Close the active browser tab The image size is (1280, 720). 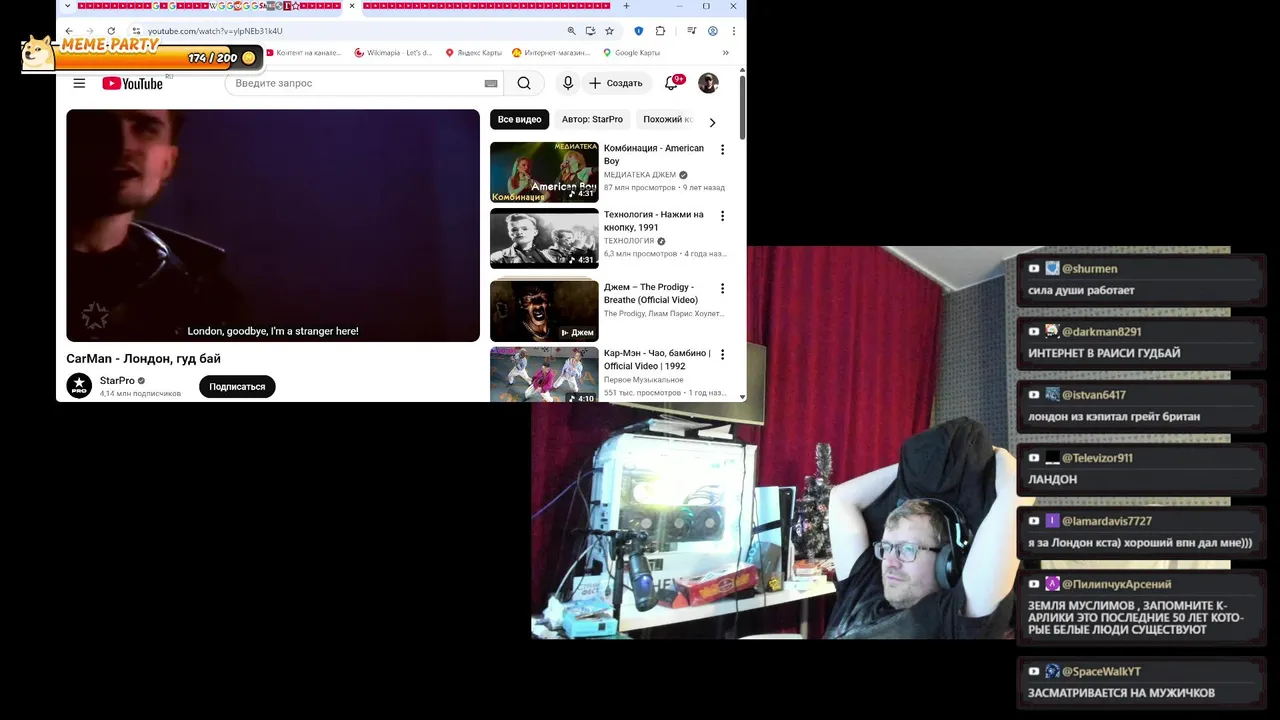(x=352, y=6)
